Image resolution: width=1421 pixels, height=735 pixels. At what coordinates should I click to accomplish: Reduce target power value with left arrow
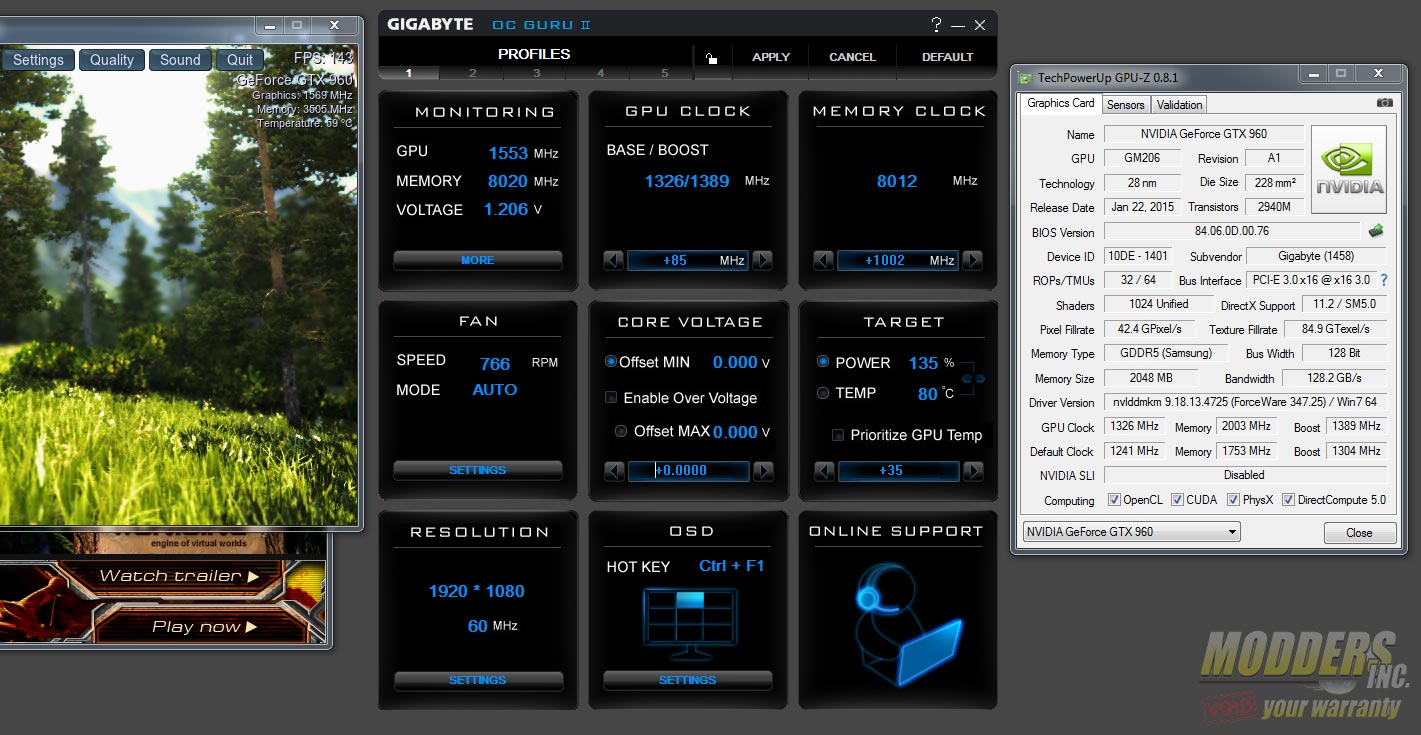point(824,471)
